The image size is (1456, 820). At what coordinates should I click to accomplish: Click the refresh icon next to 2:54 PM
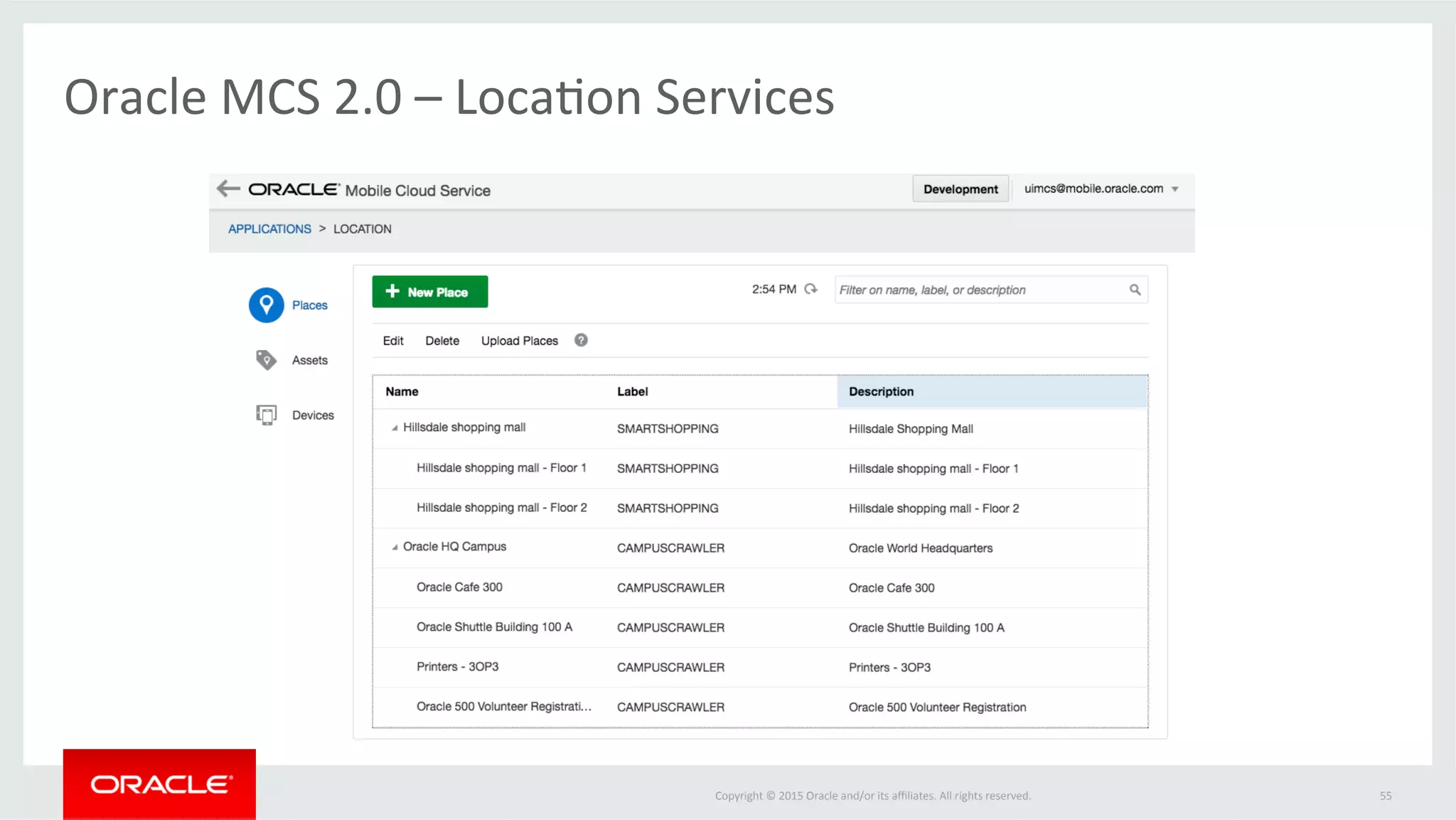tap(810, 289)
